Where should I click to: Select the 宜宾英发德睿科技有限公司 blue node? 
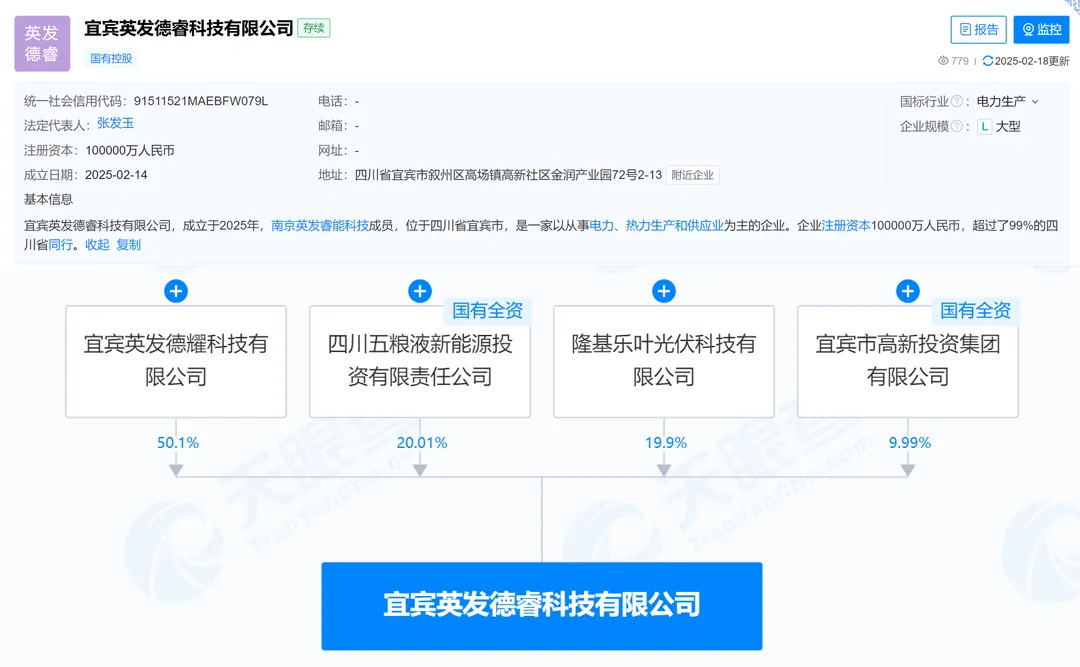pos(541,606)
